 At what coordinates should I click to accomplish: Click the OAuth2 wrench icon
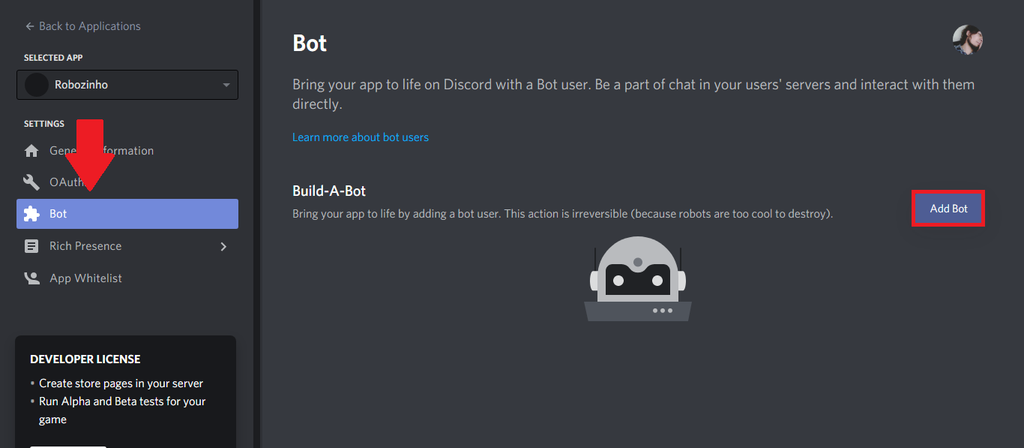coord(31,182)
